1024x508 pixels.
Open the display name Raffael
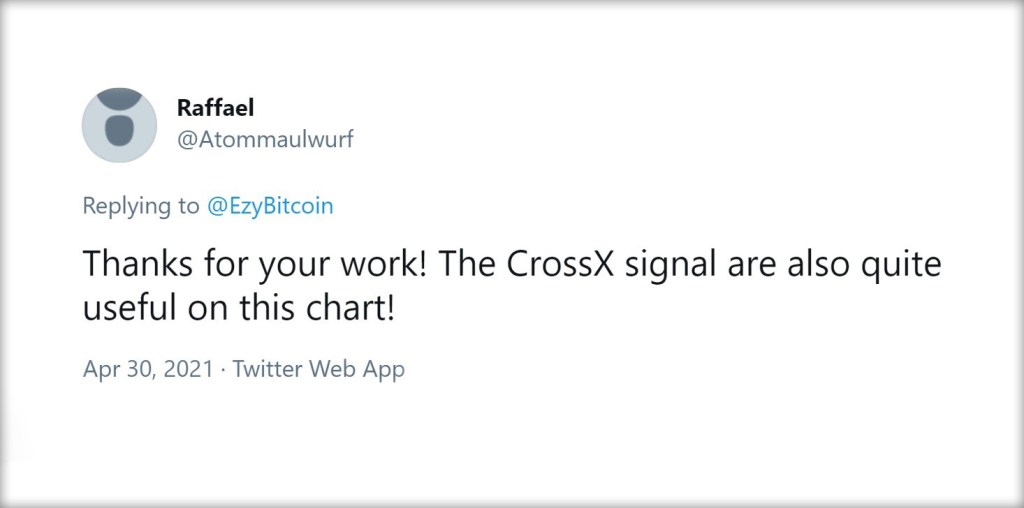pos(215,108)
